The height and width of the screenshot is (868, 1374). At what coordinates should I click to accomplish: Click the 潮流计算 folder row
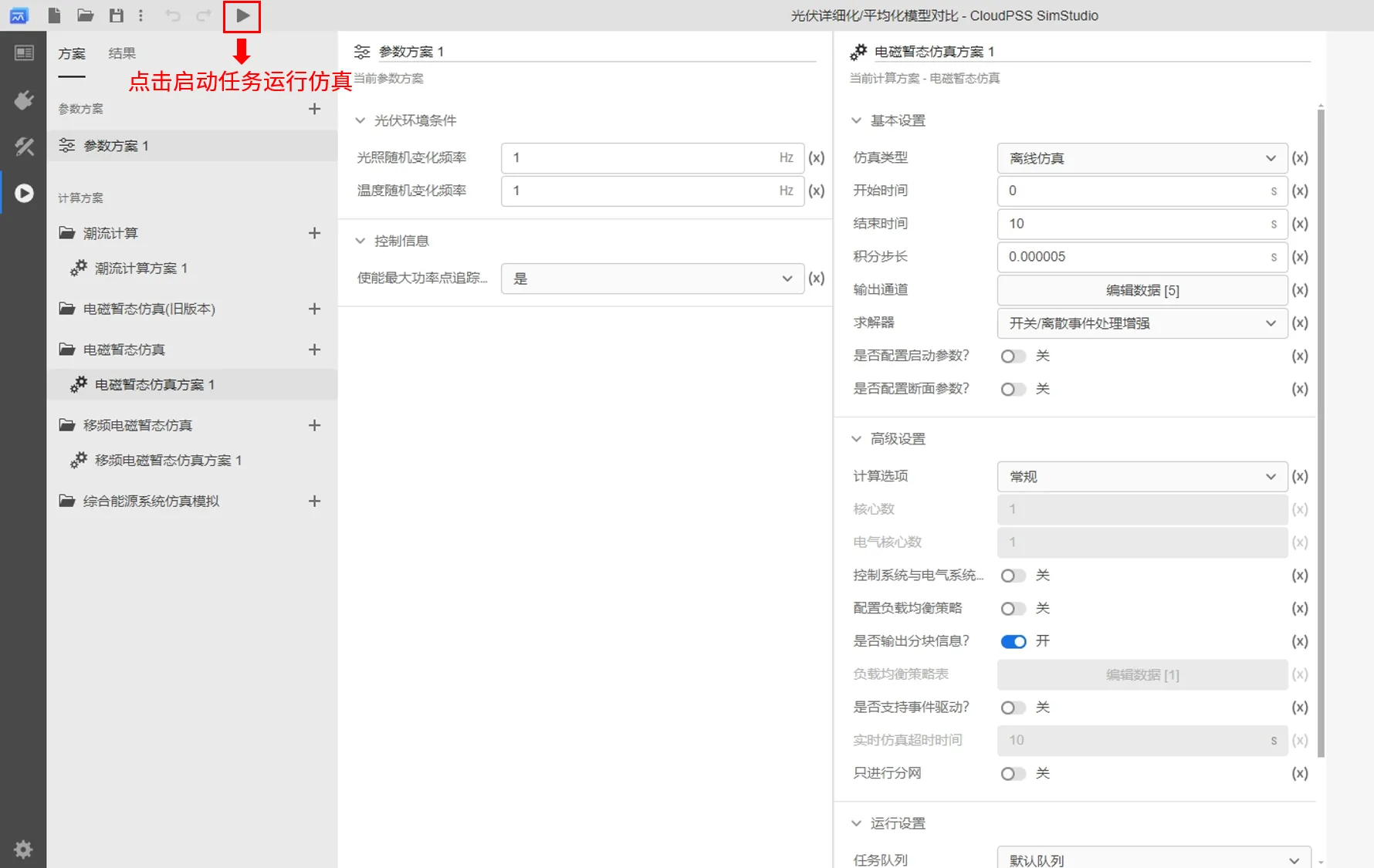(192, 233)
